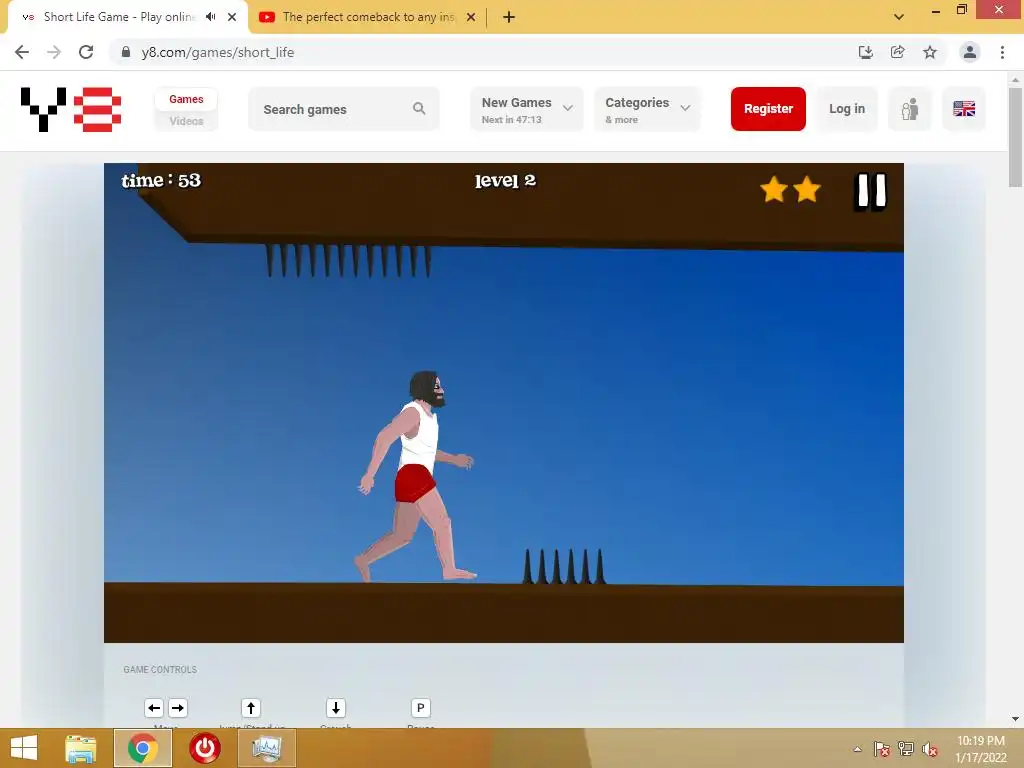Close the YouTube tab

point(471,17)
